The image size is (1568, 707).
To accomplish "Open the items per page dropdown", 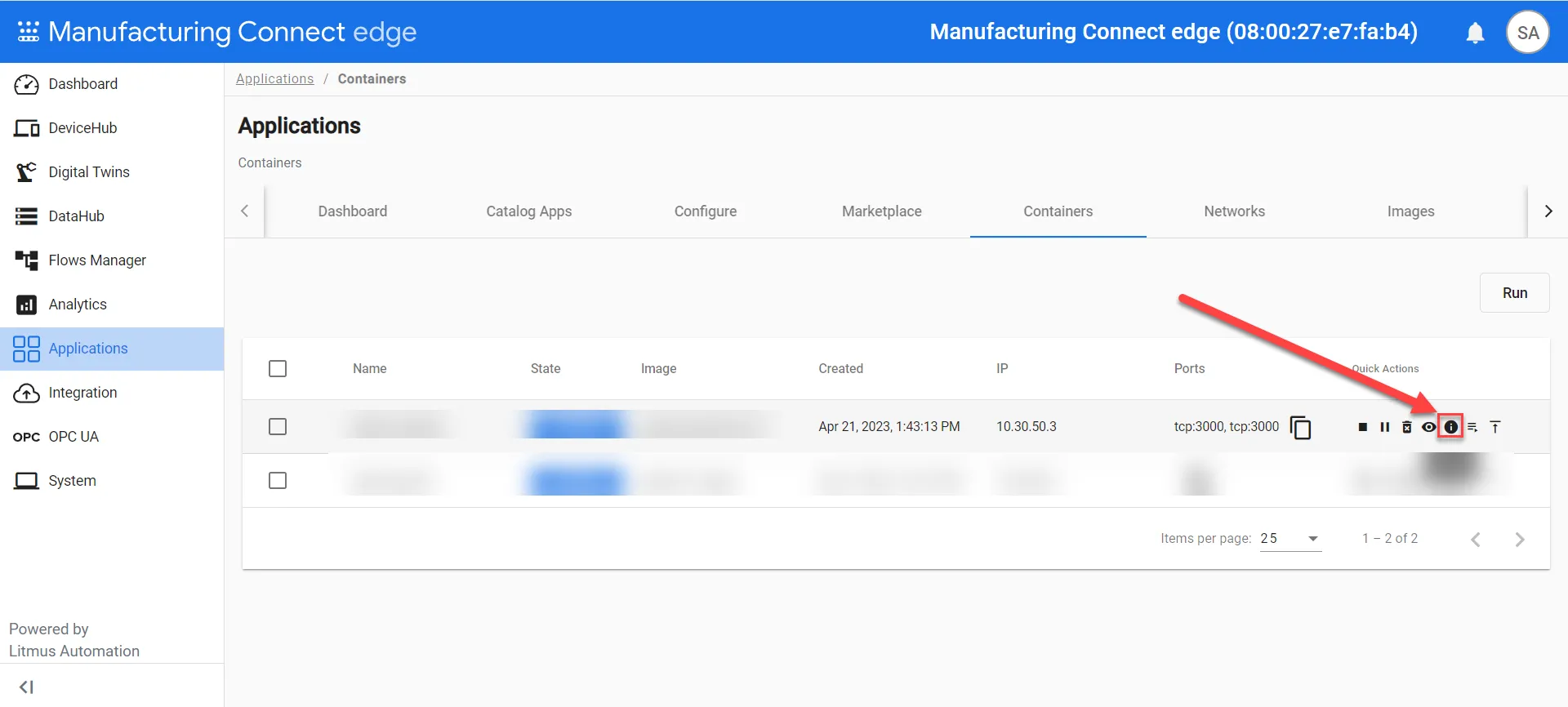I will click(x=1290, y=539).
